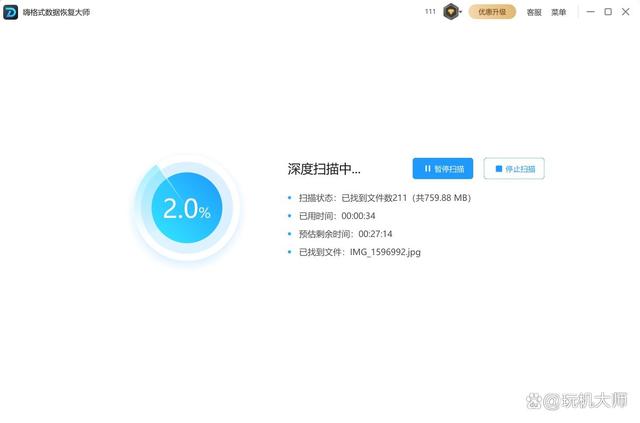Click the app logo icon in title bar
This screenshot has width=640, height=423.
[x=11, y=12]
